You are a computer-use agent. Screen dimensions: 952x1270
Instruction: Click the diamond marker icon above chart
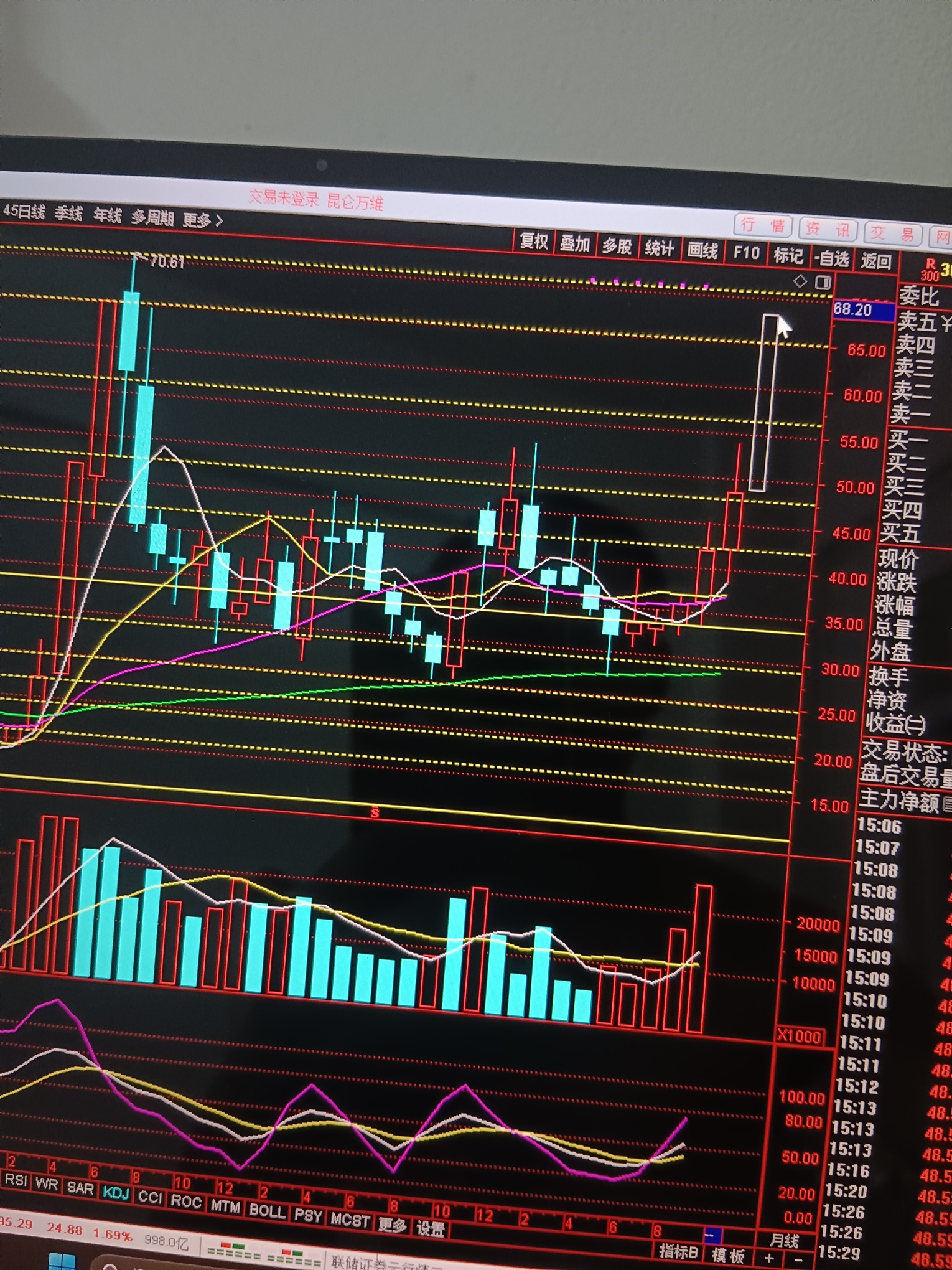click(x=800, y=281)
